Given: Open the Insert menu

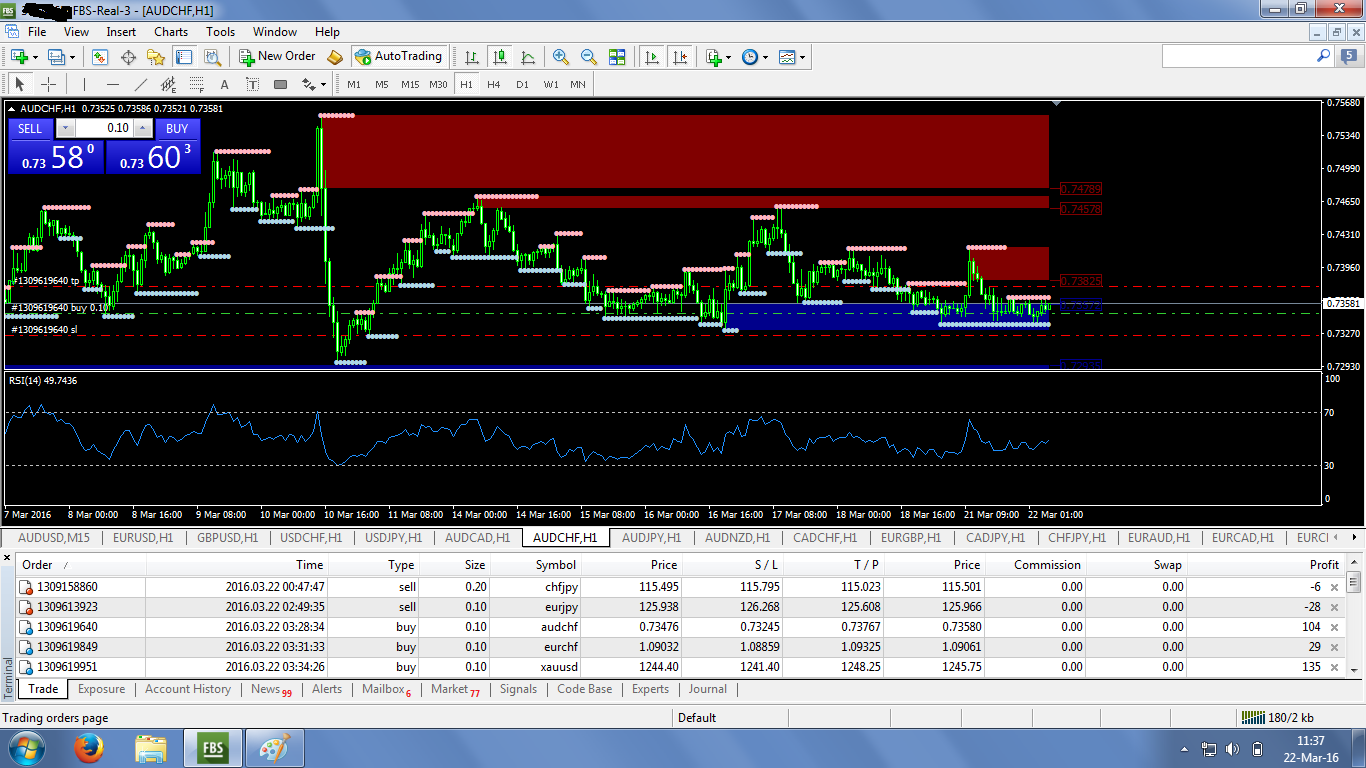Looking at the screenshot, I should [x=121, y=31].
